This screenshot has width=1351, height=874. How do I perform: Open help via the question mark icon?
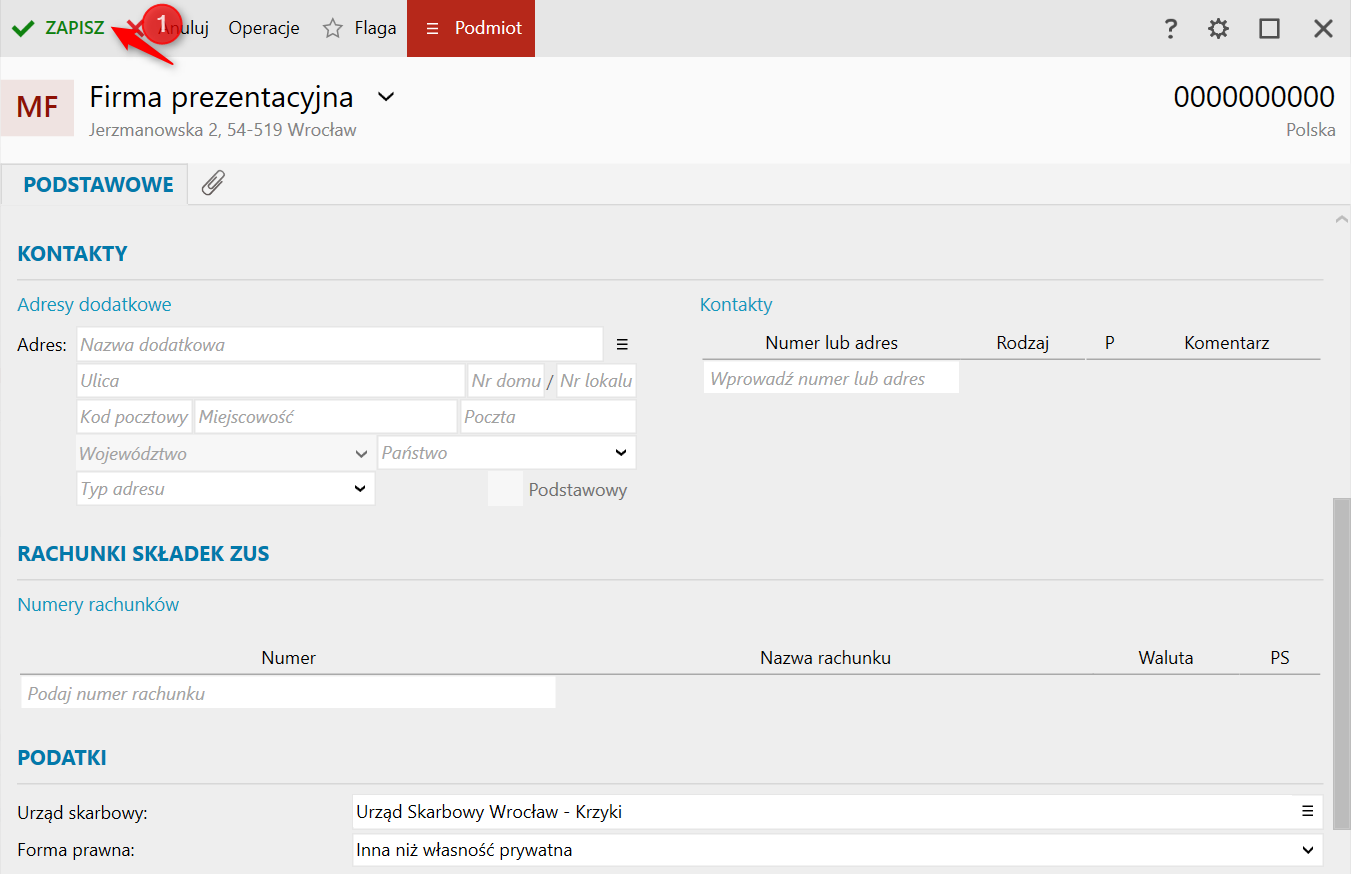(1171, 28)
